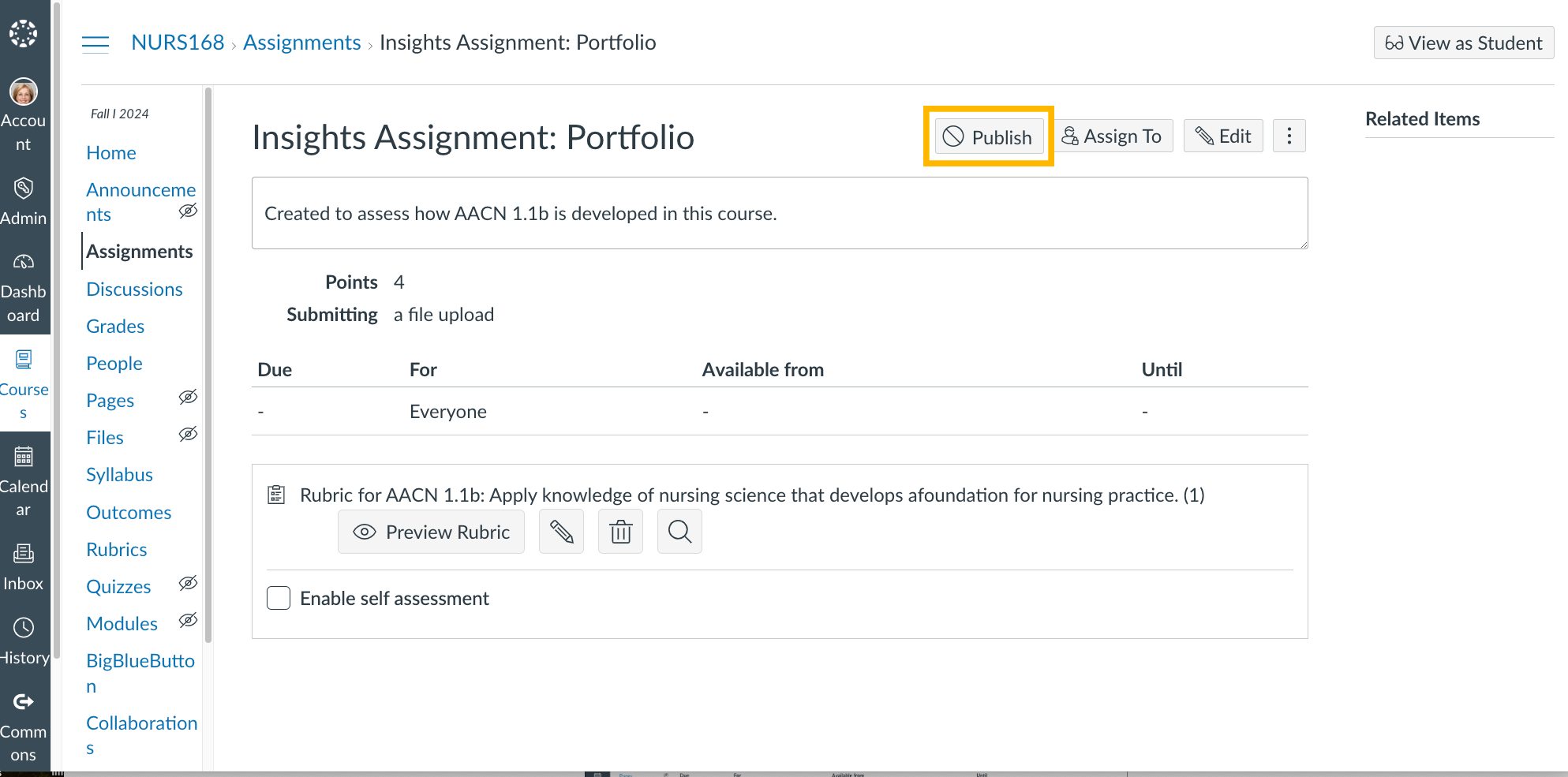Viewport: 1568px width, 777px height.
Task: Open the Admin shield icon
Action: (24, 188)
